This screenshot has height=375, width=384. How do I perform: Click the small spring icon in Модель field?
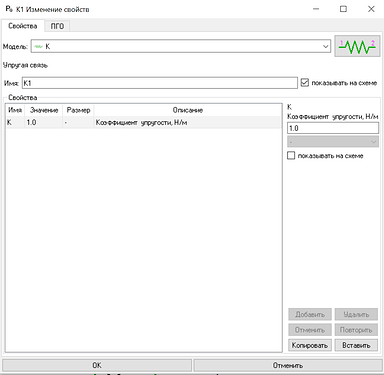[39, 47]
